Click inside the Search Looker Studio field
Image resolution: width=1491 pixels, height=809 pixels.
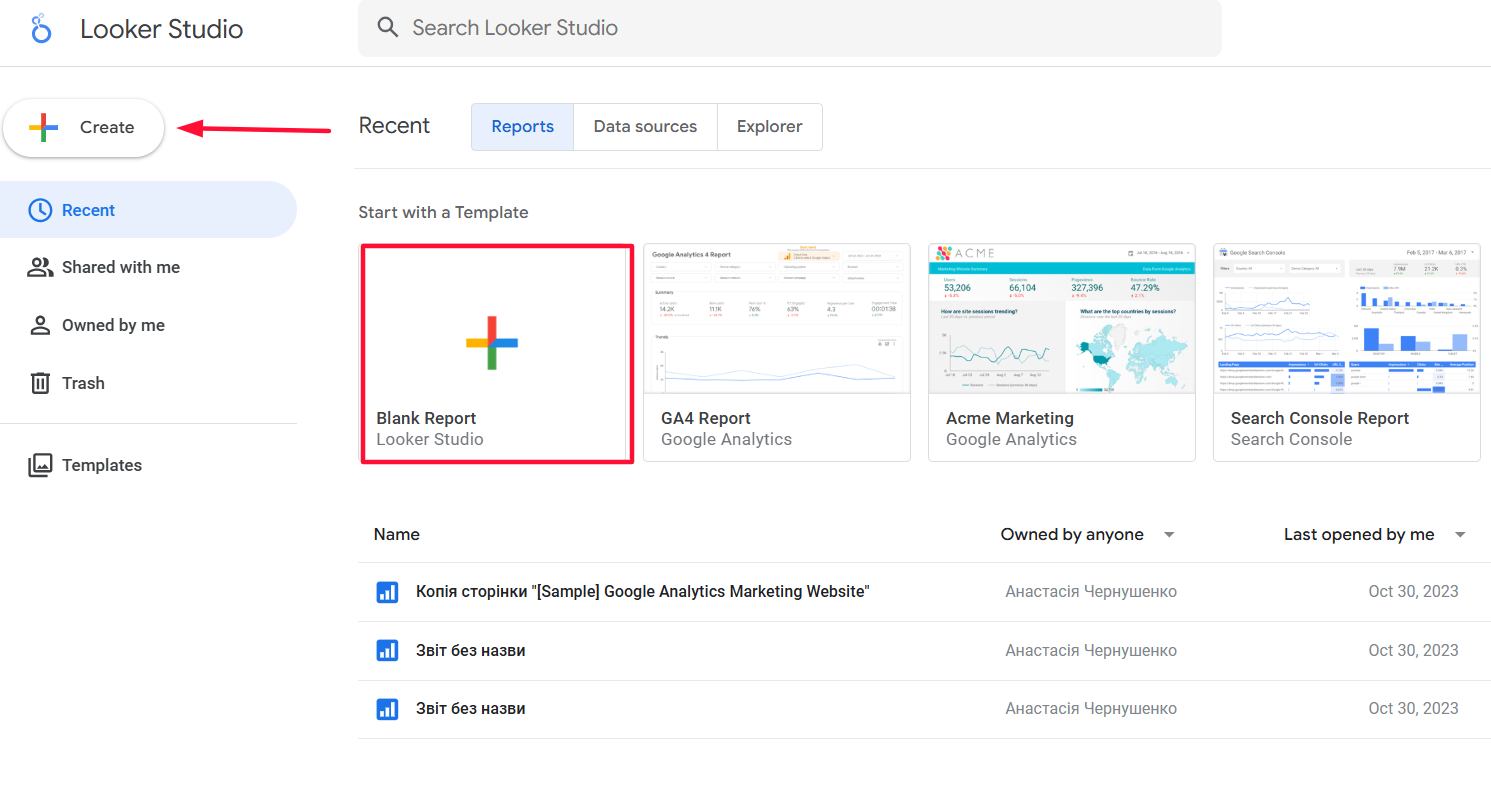700,27
